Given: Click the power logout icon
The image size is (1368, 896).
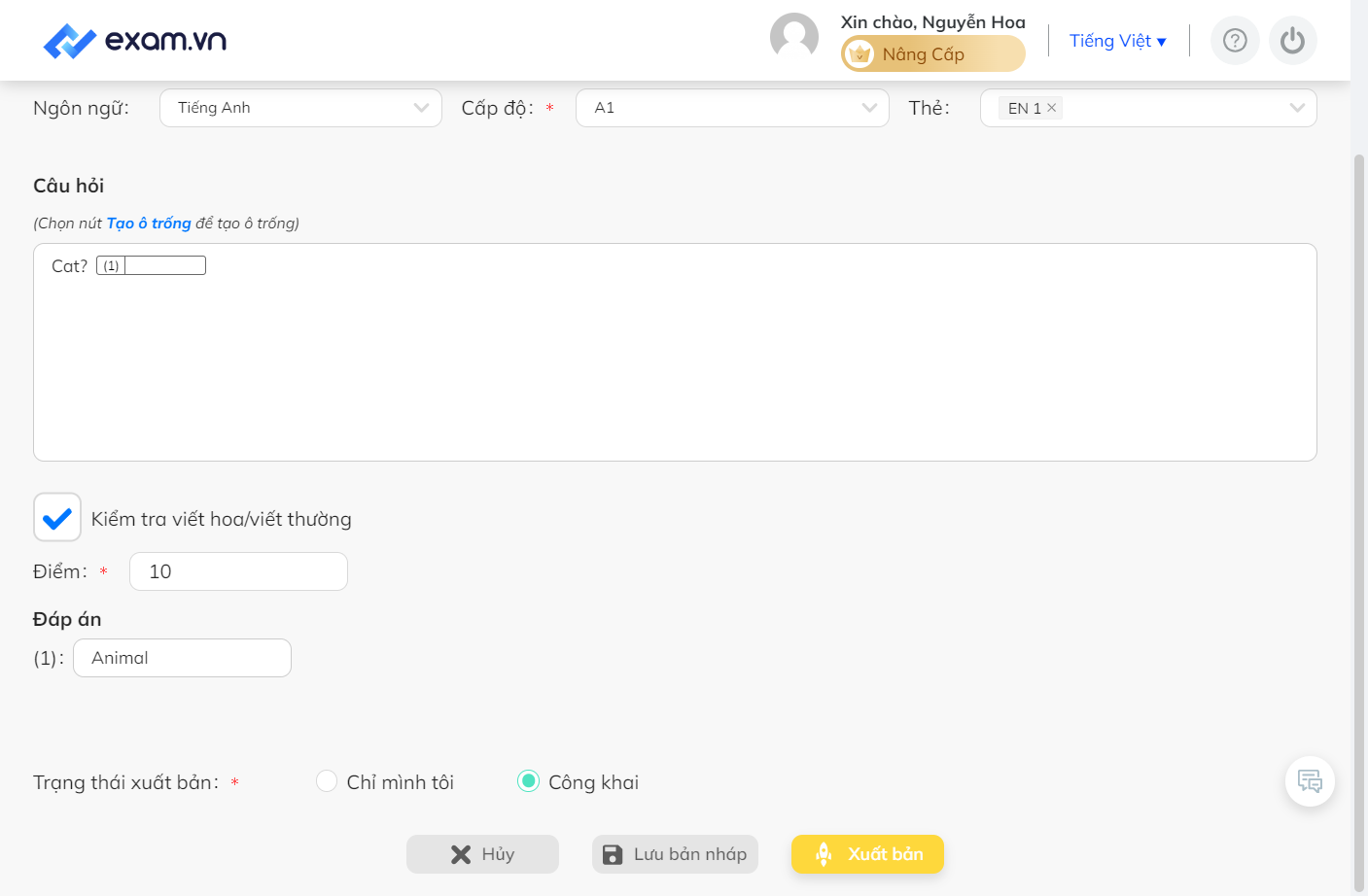Looking at the screenshot, I should (1292, 41).
